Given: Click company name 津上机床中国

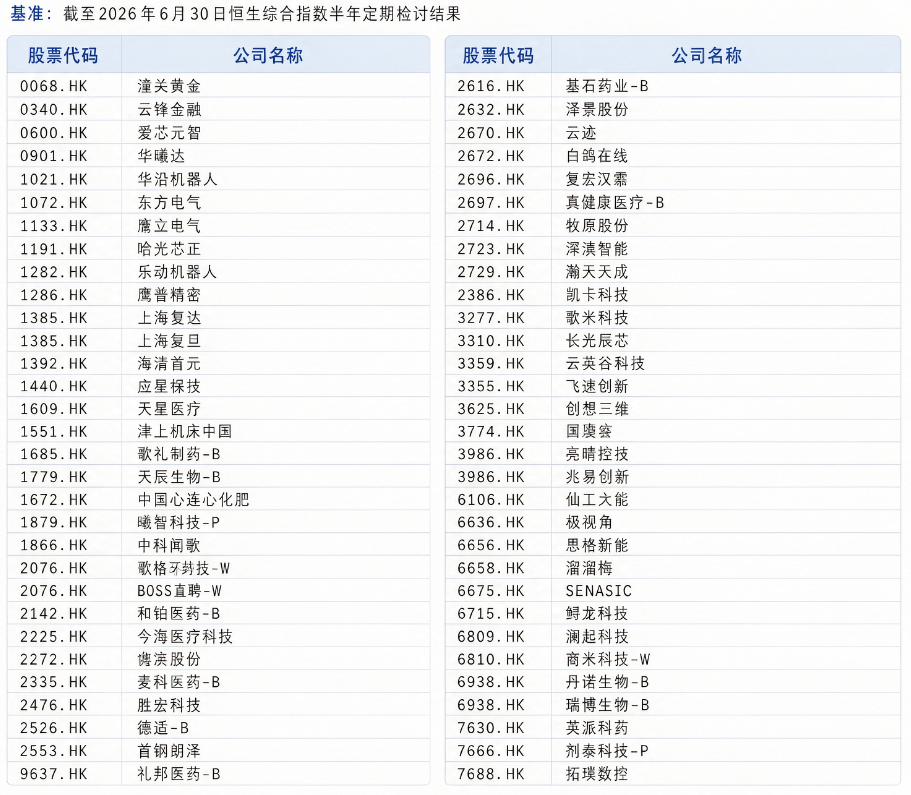Looking at the screenshot, I should point(185,432).
